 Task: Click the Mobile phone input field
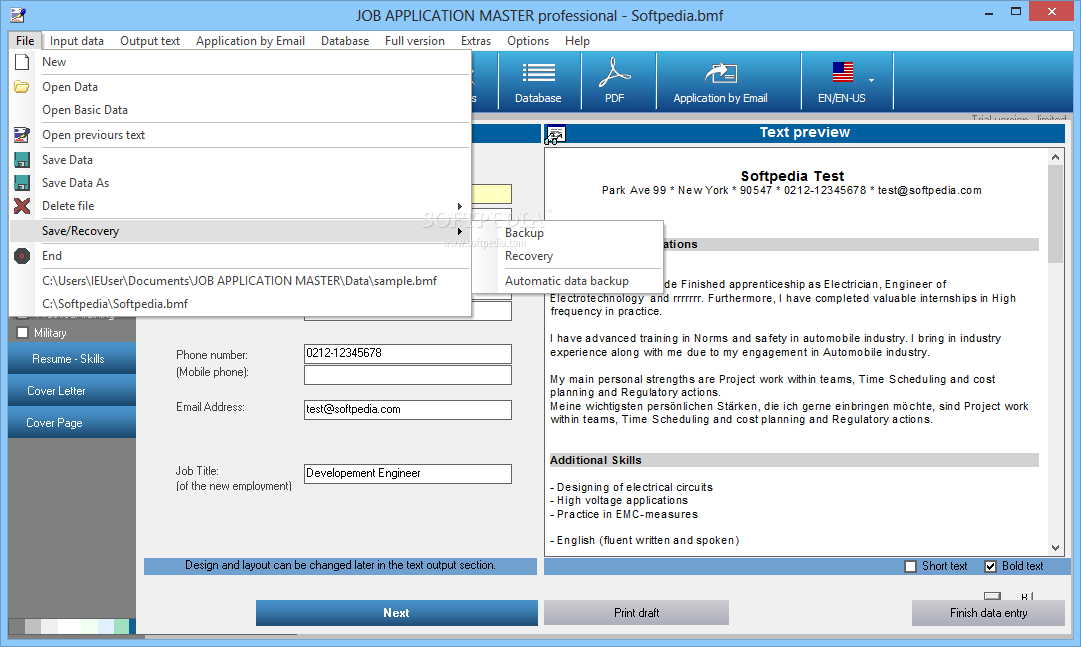407,375
